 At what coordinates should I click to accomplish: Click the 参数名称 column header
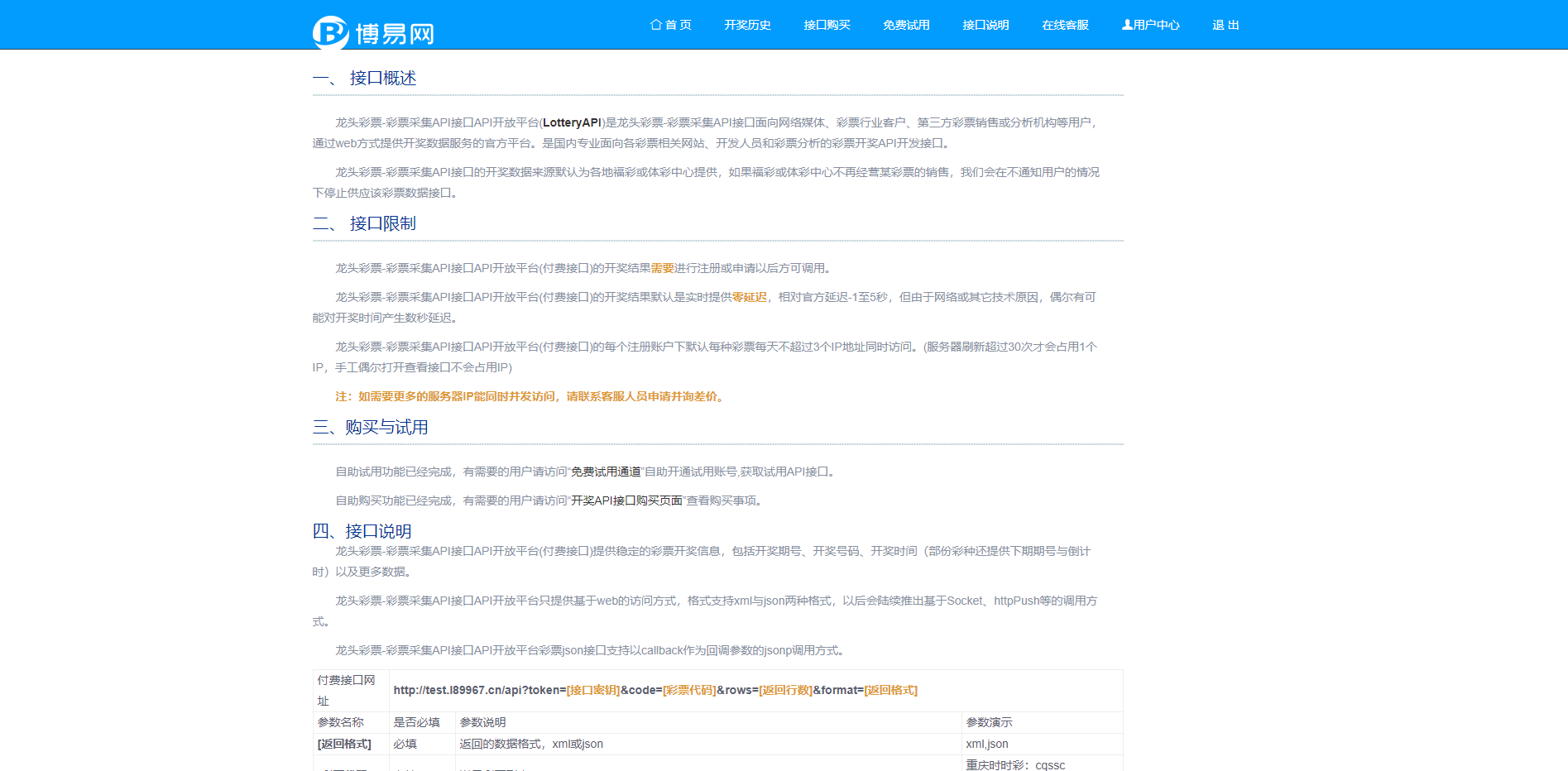(351, 722)
